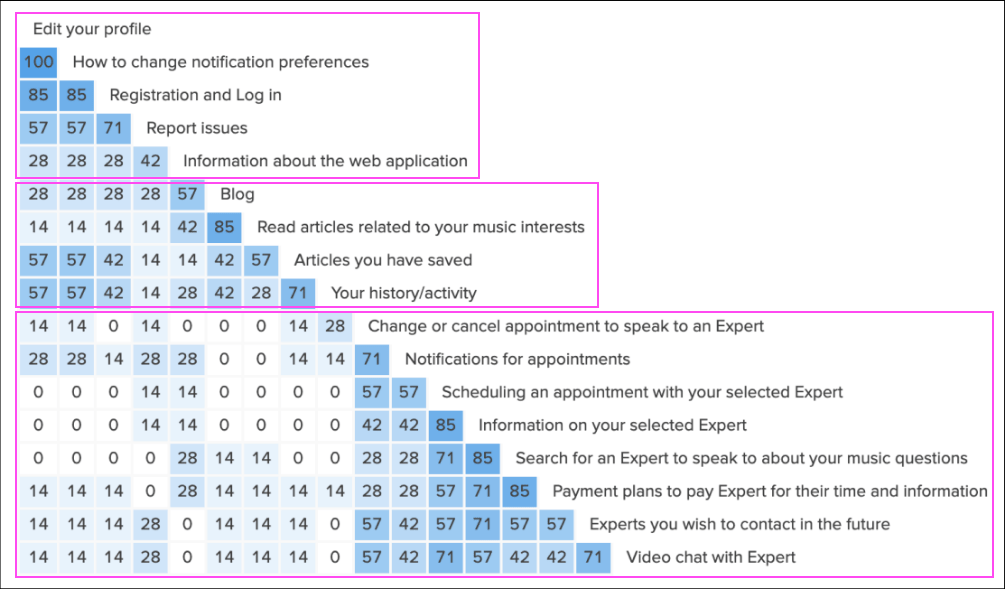Viewport: 1005px width, 589px height.
Task: Click the 71 cell beside Notifications for appointments
Action: point(371,359)
